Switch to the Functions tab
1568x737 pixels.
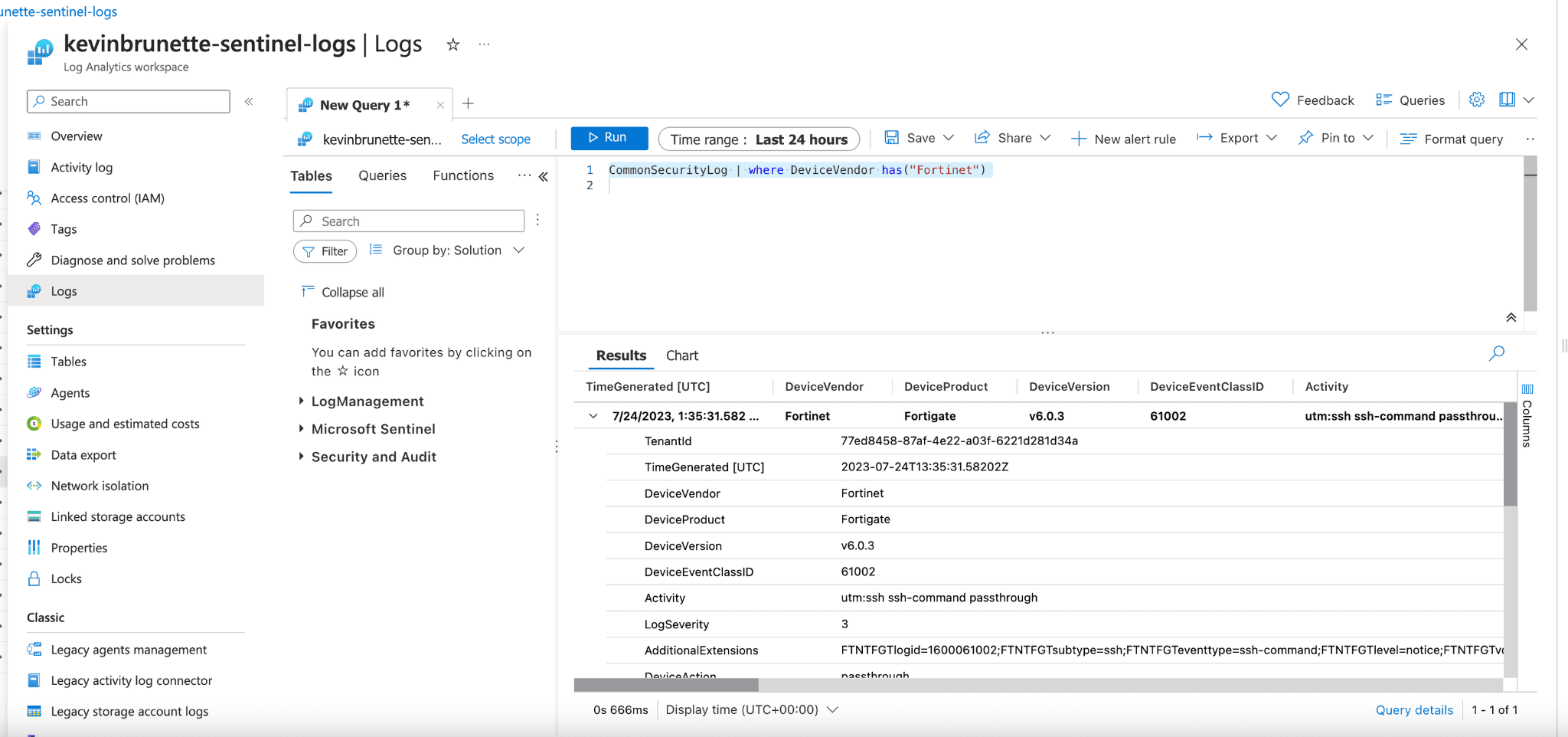click(x=463, y=175)
